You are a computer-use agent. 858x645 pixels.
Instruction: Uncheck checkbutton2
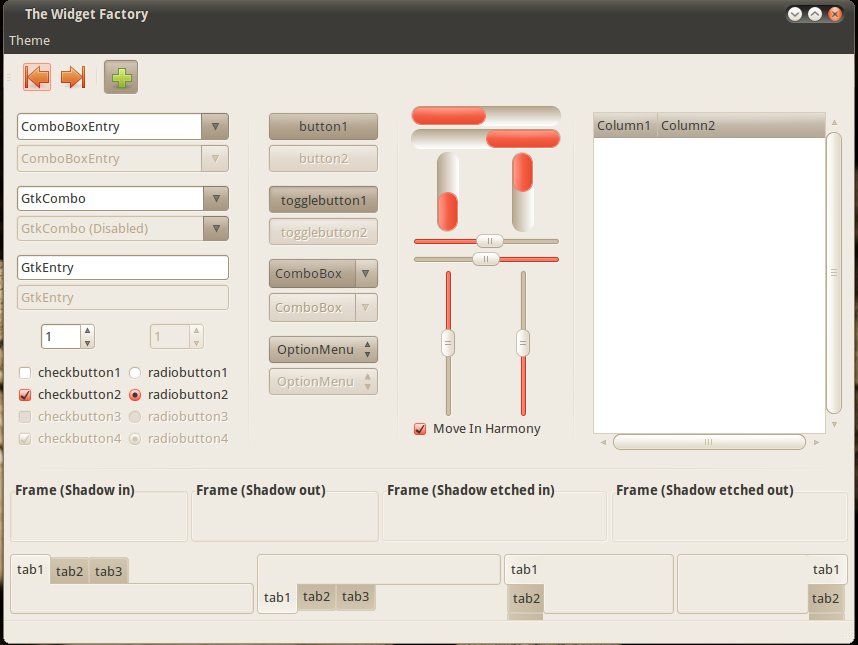(25, 395)
